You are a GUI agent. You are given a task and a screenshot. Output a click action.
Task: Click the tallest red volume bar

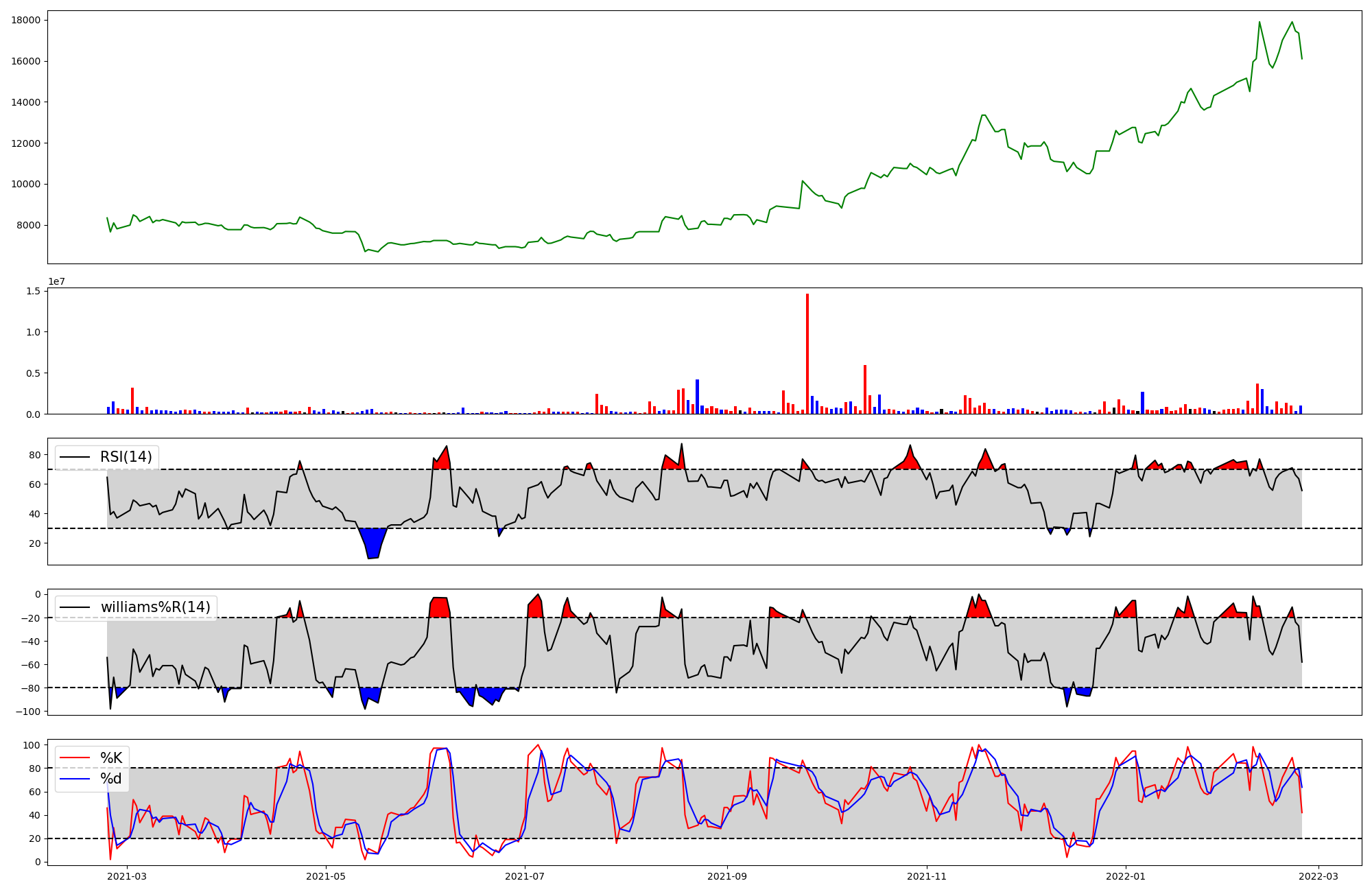click(x=807, y=353)
